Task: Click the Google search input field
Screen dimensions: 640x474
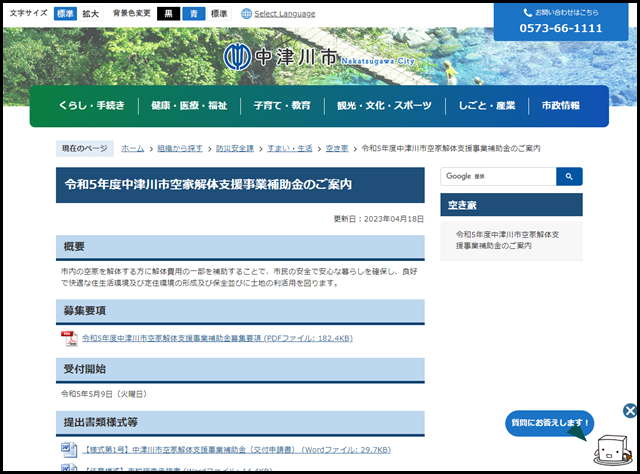Action: point(497,176)
